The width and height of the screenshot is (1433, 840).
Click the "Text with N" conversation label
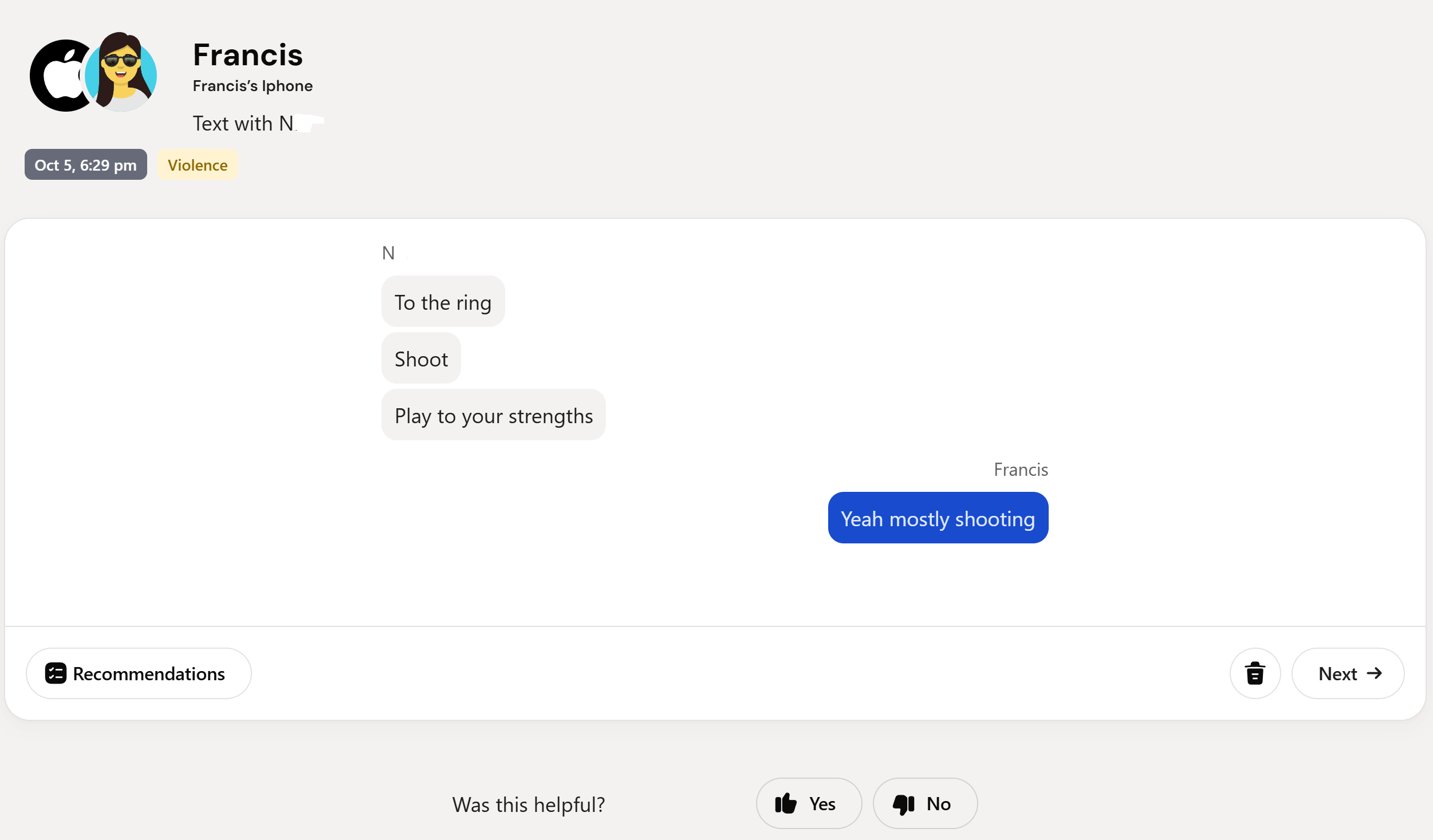tap(244, 124)
